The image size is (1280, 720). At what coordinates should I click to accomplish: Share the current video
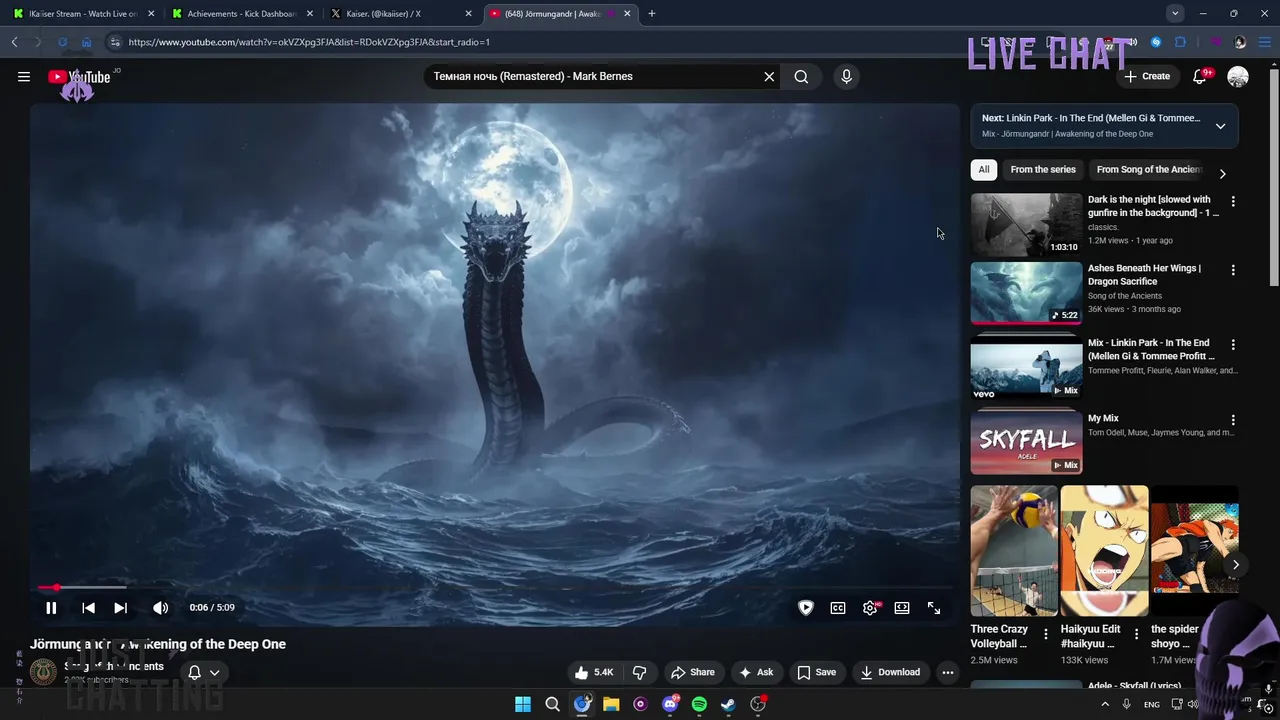(692, 672)
